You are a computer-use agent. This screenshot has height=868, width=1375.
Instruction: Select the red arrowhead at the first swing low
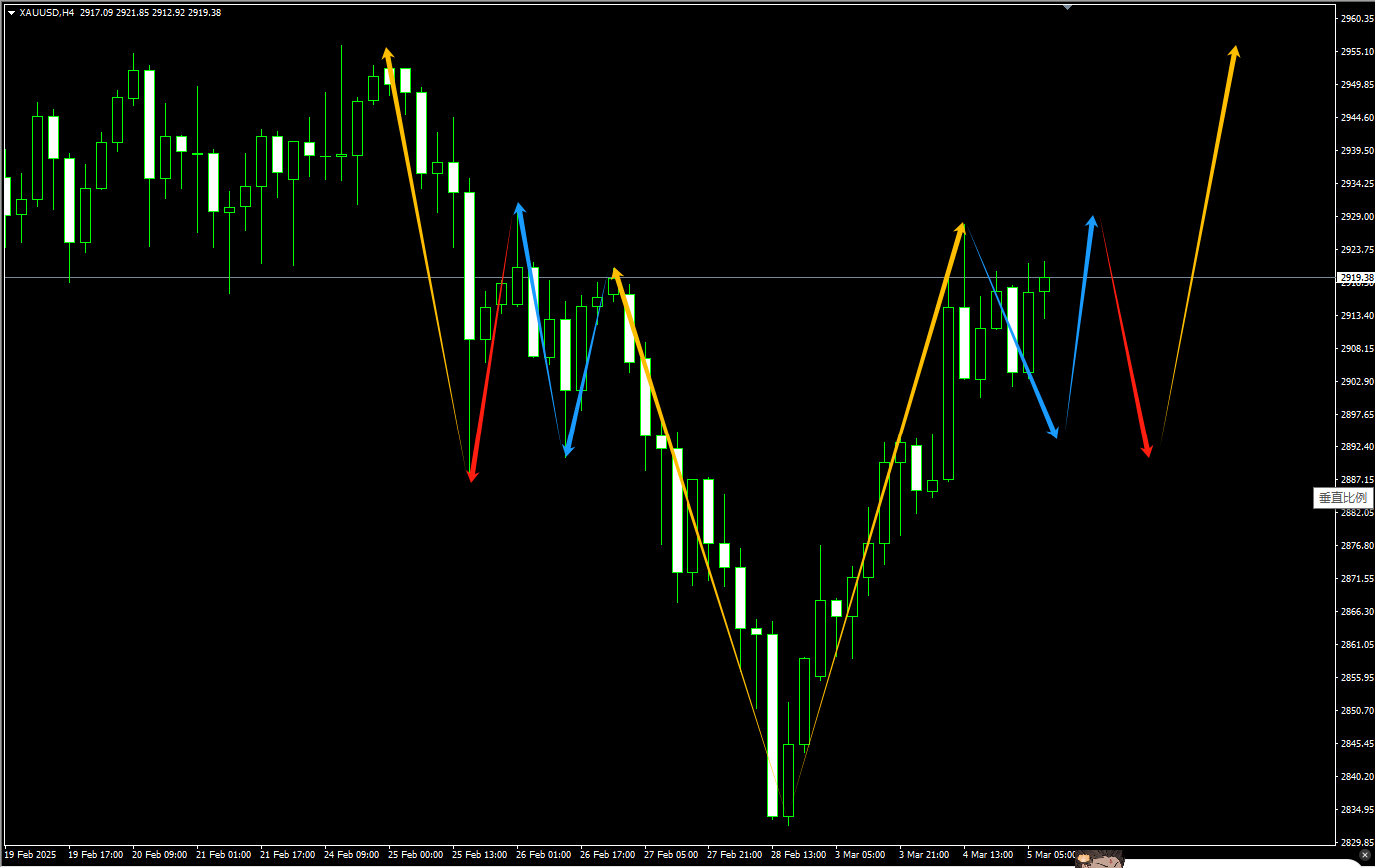(x=472, y=475)
